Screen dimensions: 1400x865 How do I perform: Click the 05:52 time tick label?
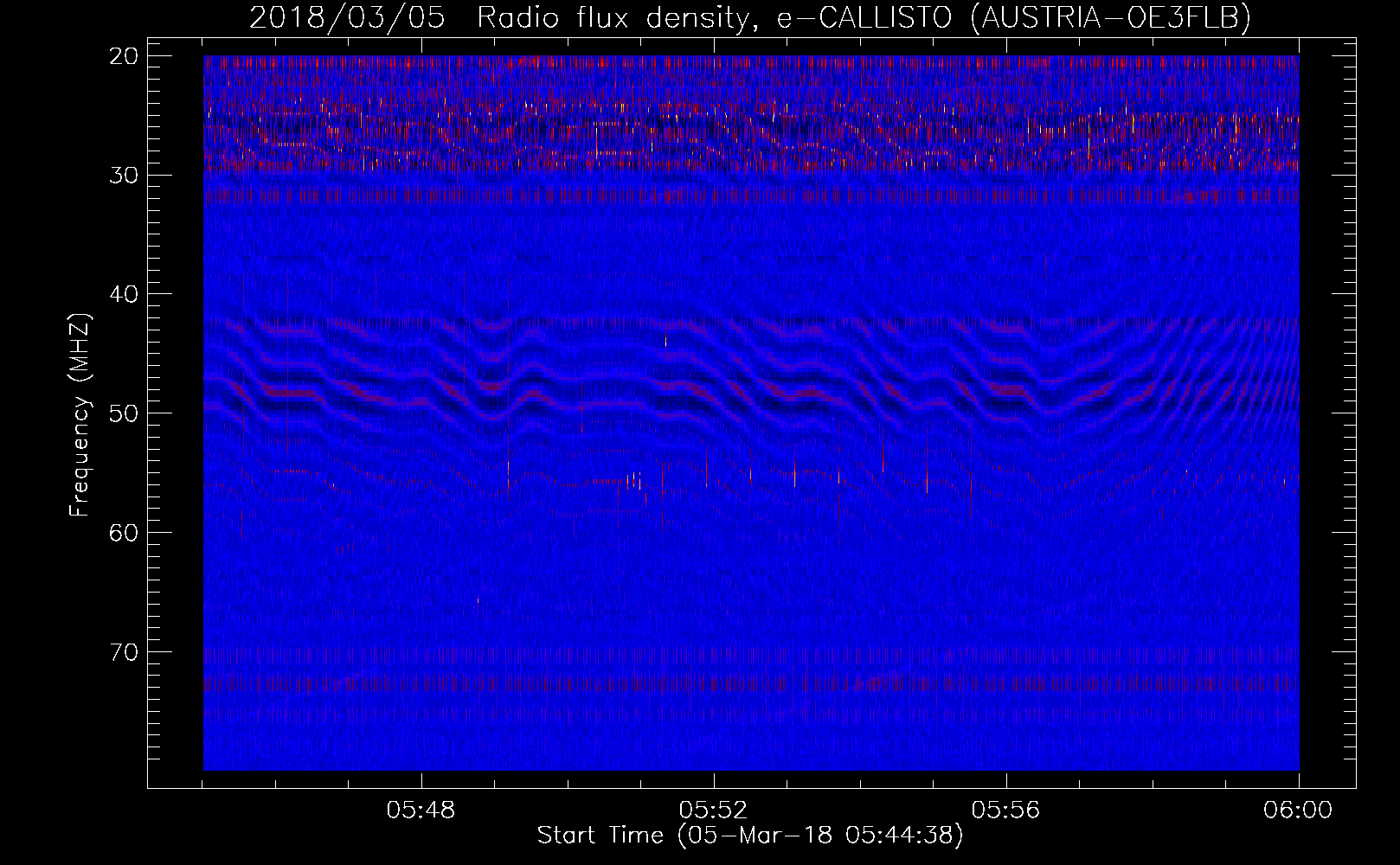point(714,811)
